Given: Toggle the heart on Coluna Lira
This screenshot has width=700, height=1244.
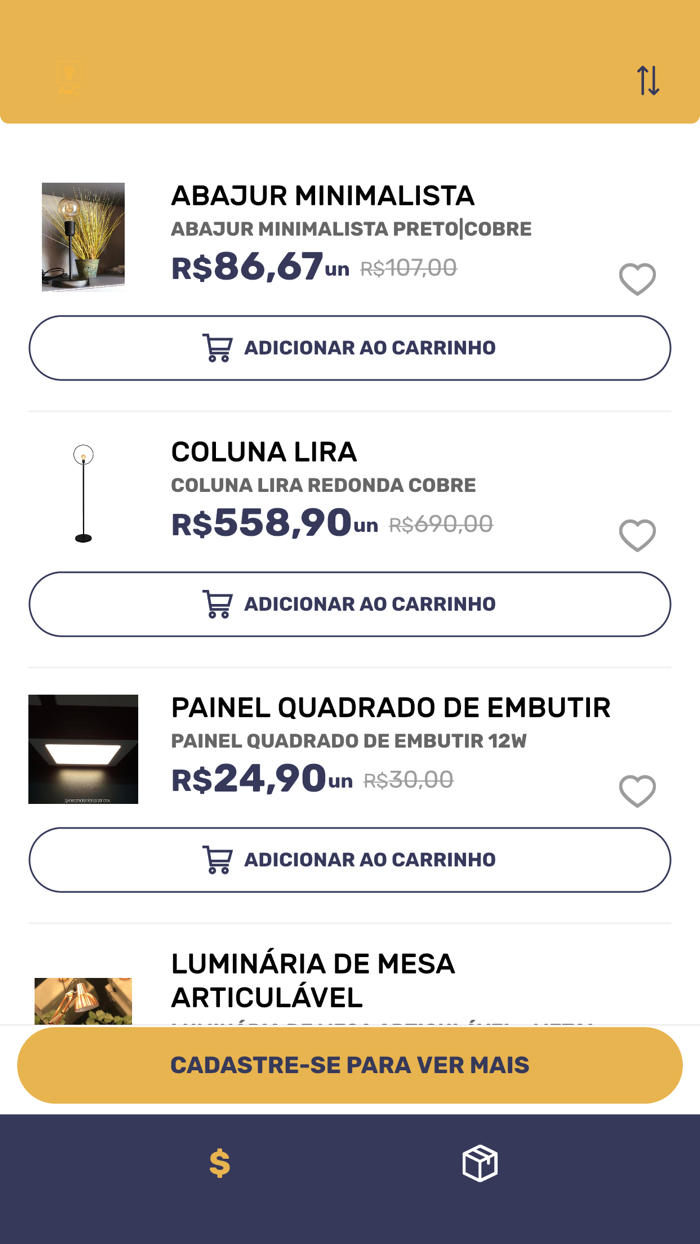Looking at the screenshot, I should [x=638, y=535].
